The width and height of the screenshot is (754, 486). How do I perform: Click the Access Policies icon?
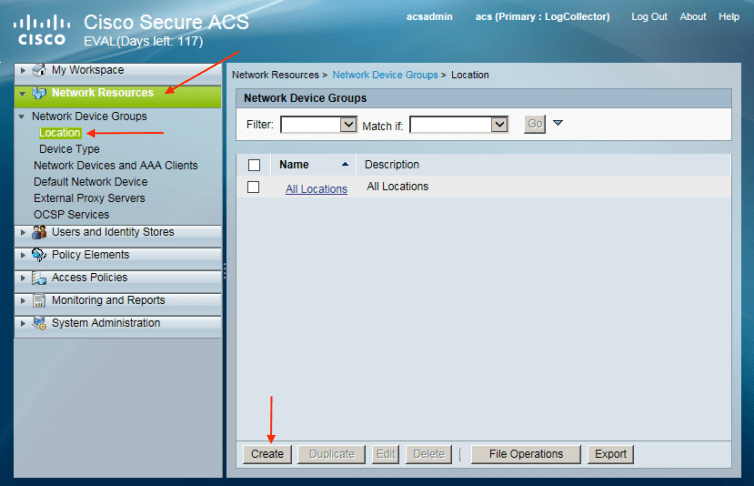point(40,278)
